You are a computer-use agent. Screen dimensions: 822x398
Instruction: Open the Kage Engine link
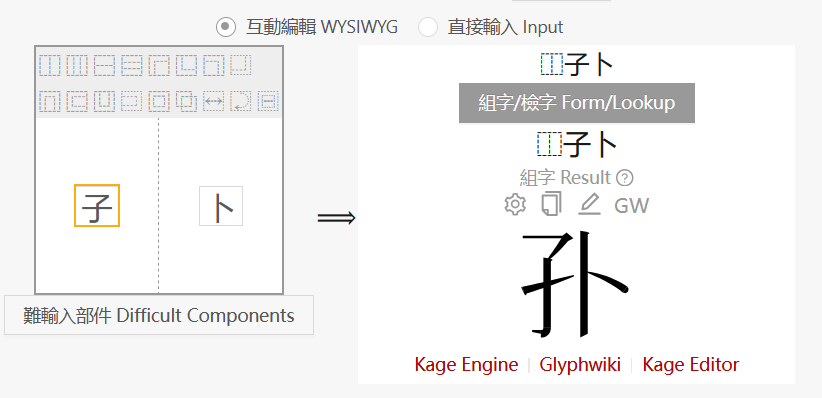[x=466, y=364]
